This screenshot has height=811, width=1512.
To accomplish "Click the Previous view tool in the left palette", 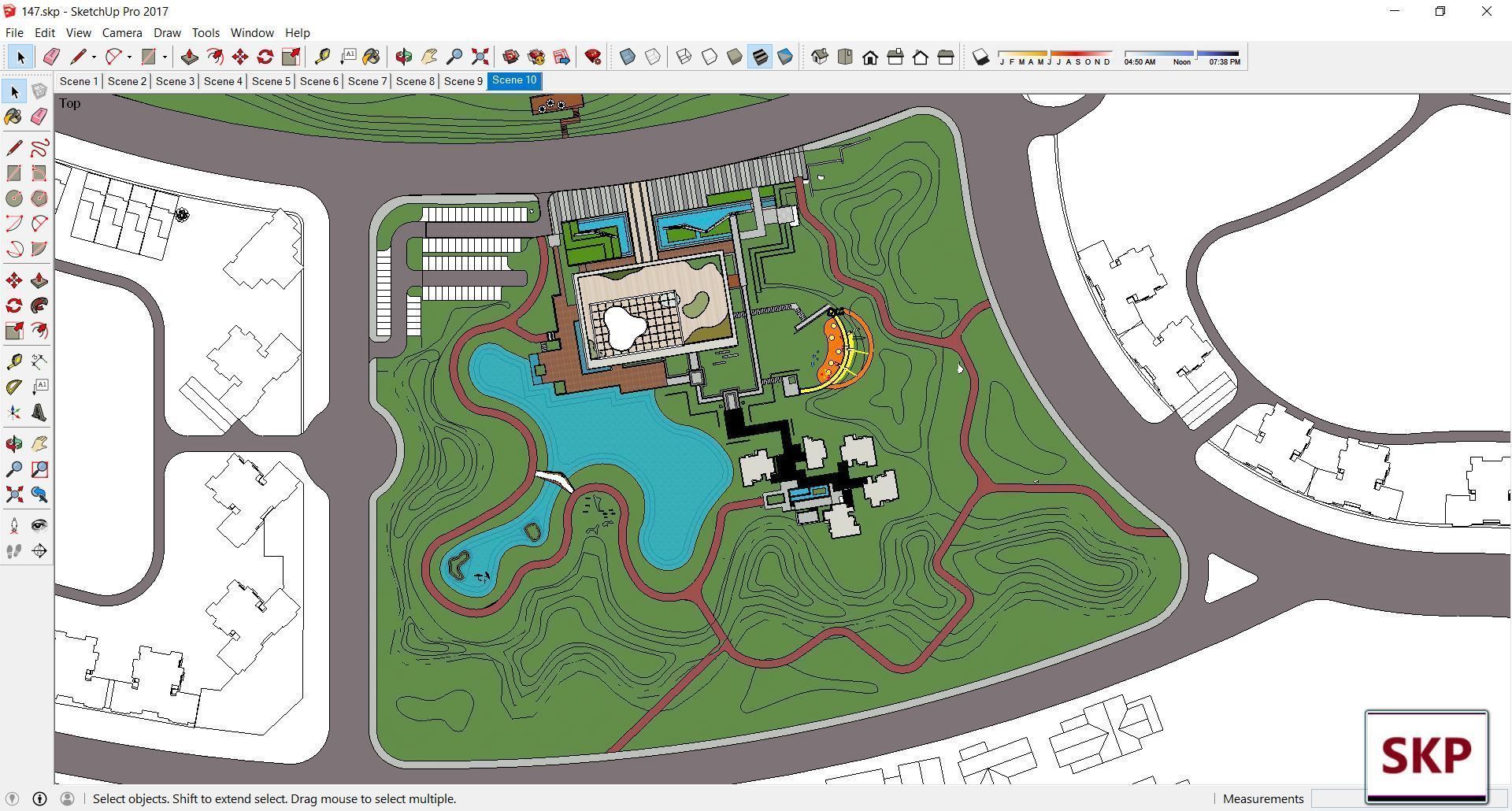I will [x=39, y=494].
